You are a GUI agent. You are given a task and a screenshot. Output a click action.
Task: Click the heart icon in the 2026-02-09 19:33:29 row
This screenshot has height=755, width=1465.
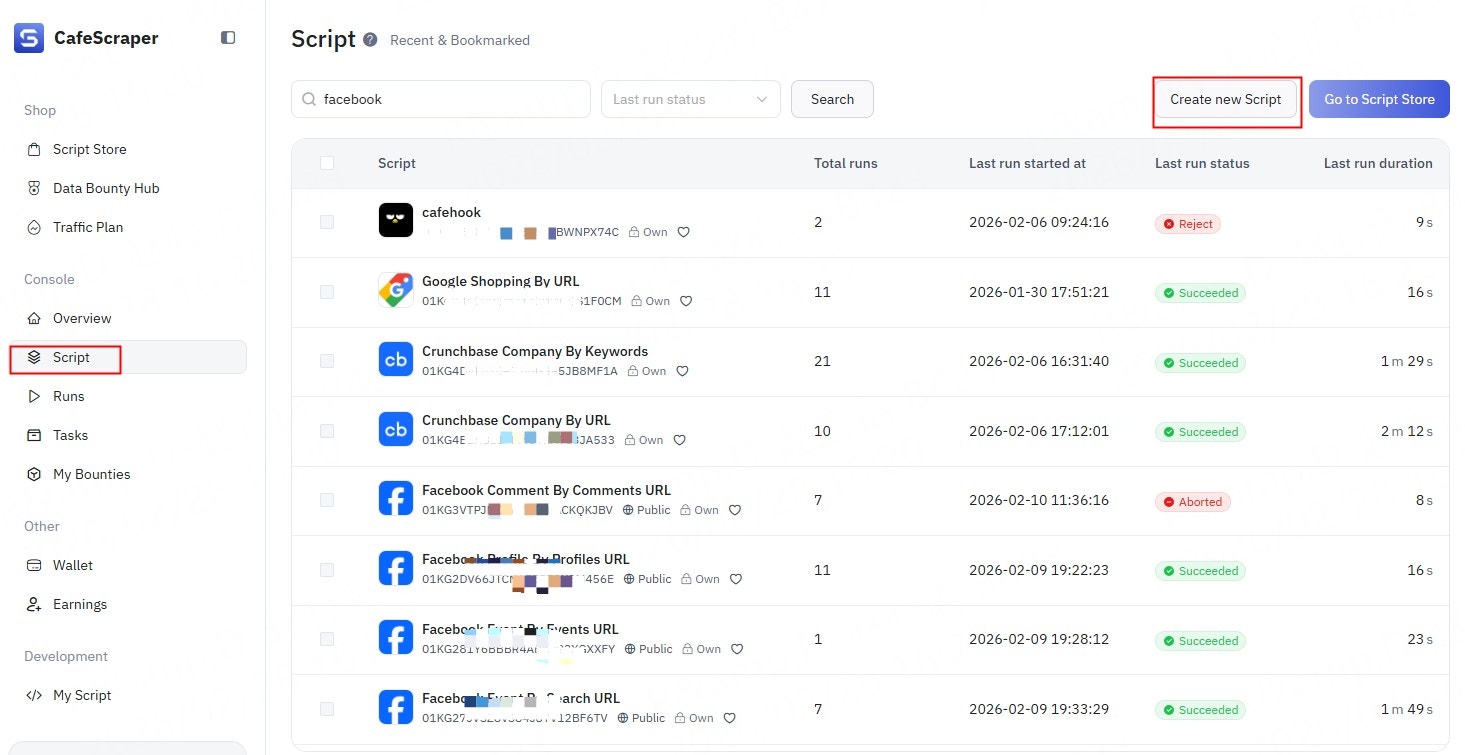pos(730,718)
